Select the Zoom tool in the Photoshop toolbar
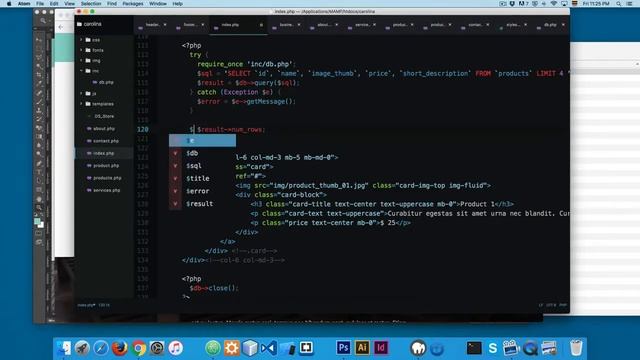This screenshot has width=640, height=360. 39,207
